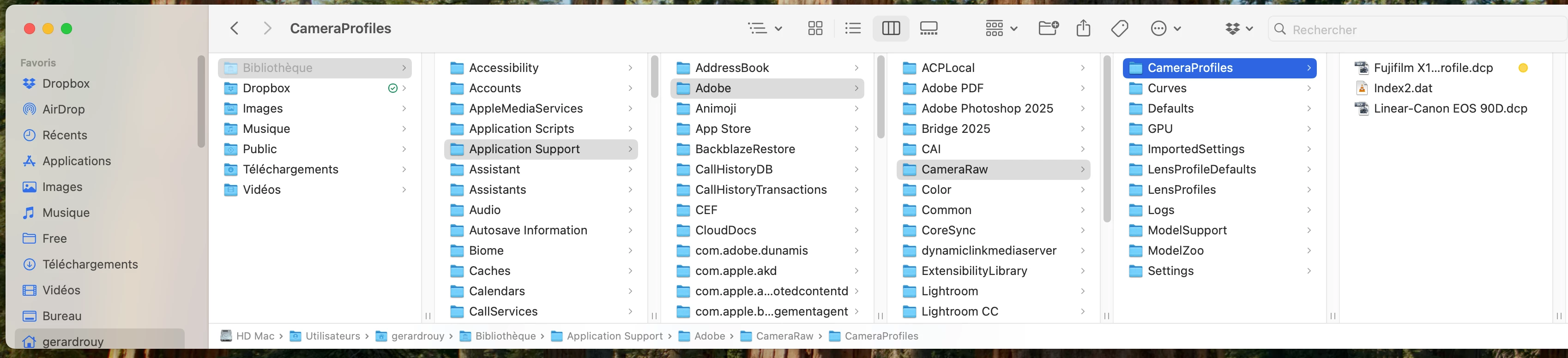Expand the Settings folder chevron
Image resolution: width=1568 pixels, height=358 pixels.
point(1309,270)
